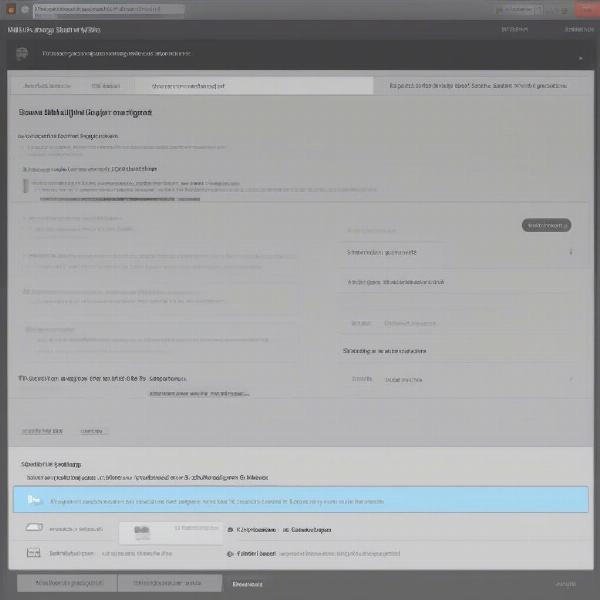
Task: Click the round icon left of the address bar
Action: pos(25,10)
